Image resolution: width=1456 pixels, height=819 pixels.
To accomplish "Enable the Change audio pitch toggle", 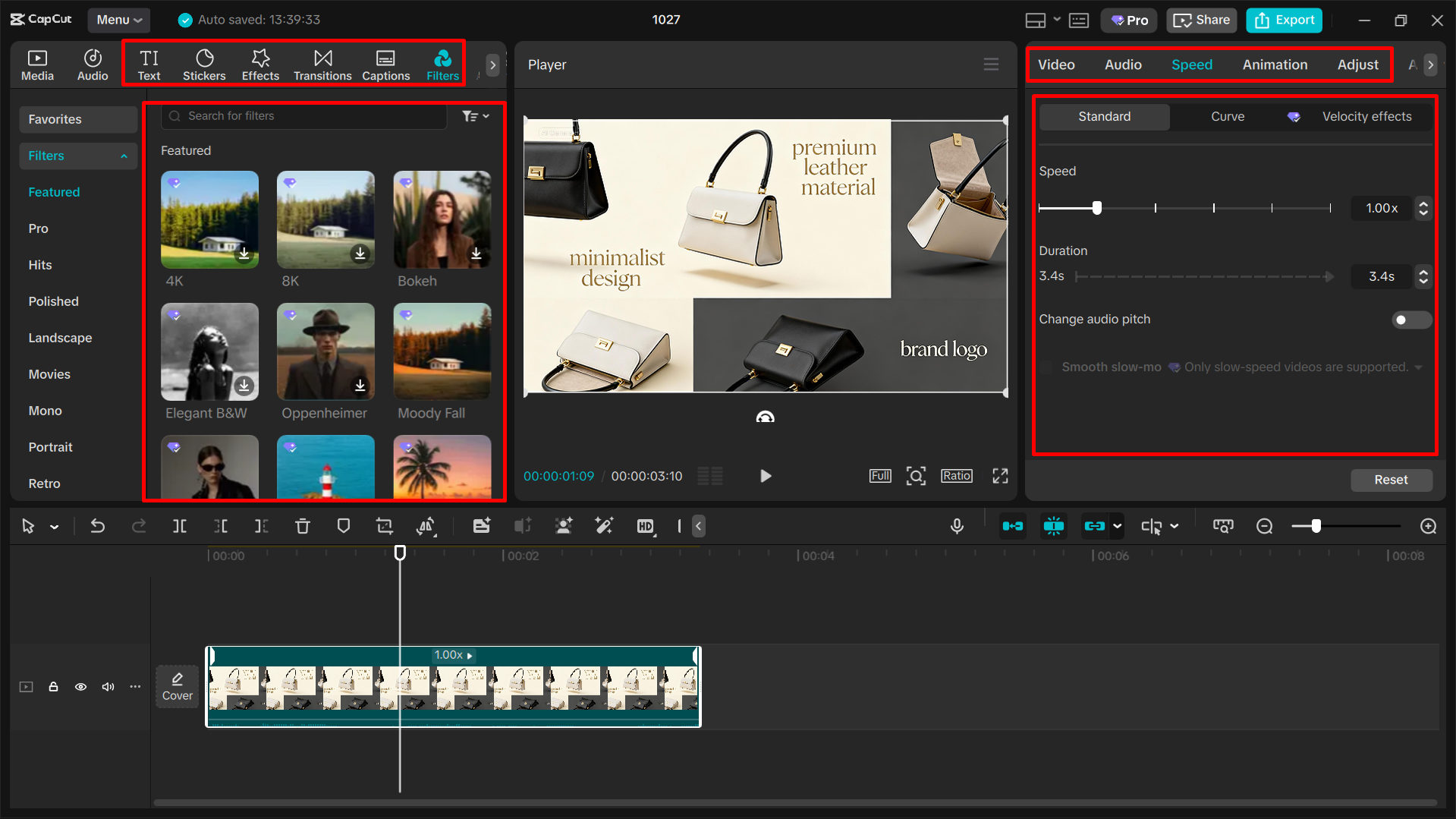I will point(1410,320).
